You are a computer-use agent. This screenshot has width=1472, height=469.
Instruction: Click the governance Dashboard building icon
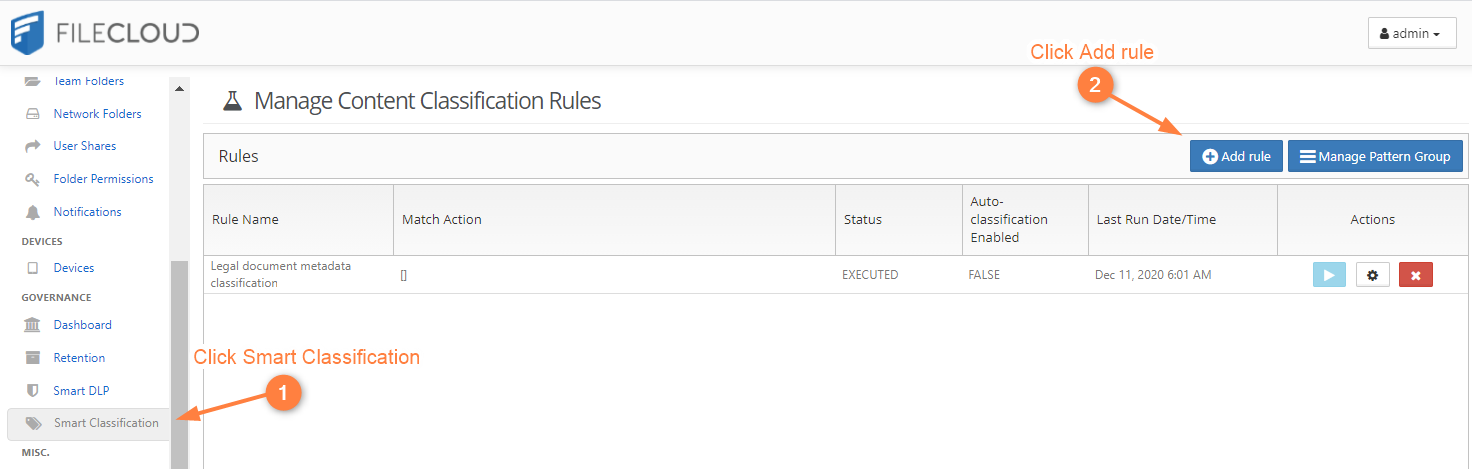(33, 325)
